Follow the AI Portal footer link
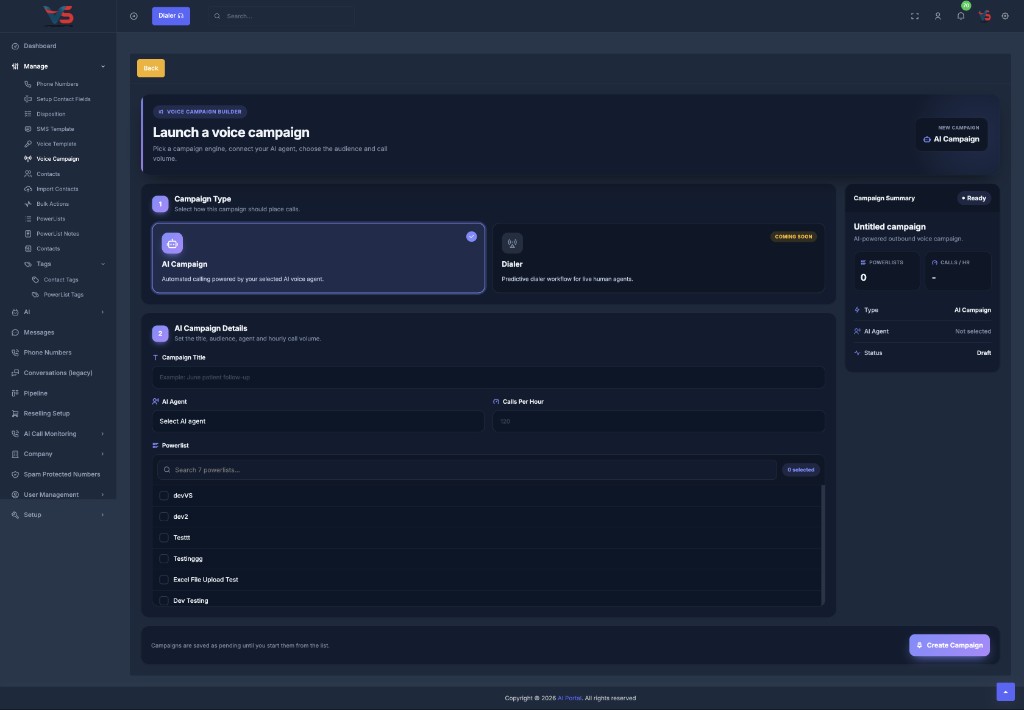The height and width of the screenshot is (710, 1024). click(569, 698)
